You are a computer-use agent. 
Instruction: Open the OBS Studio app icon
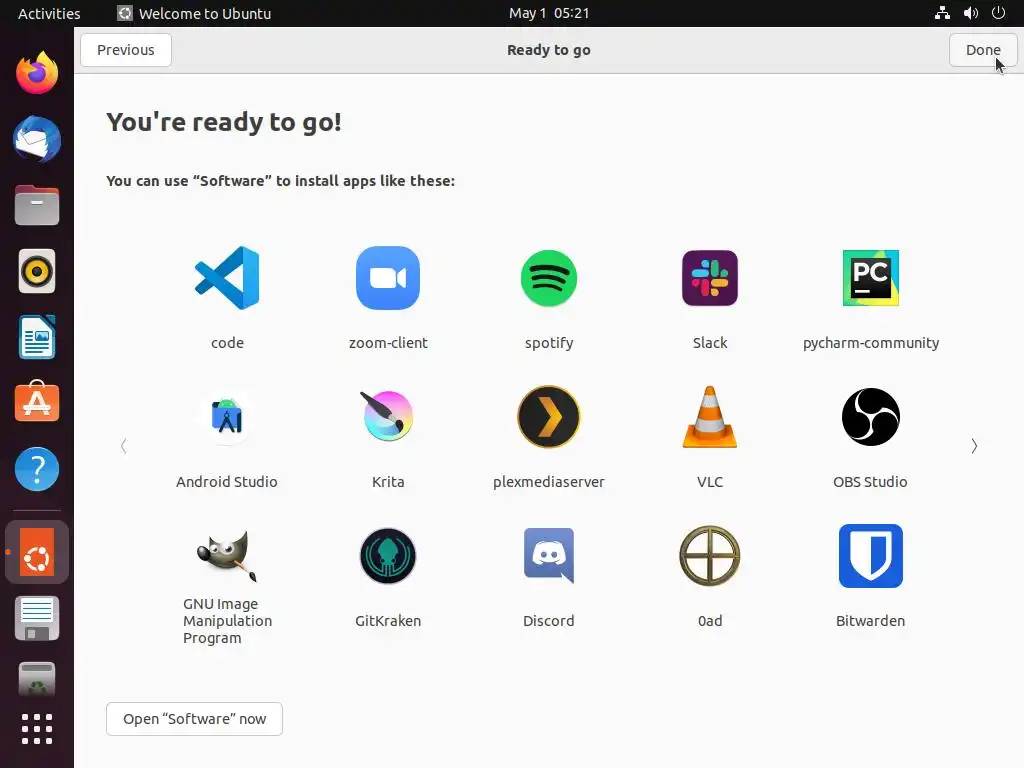pos(871,417)
